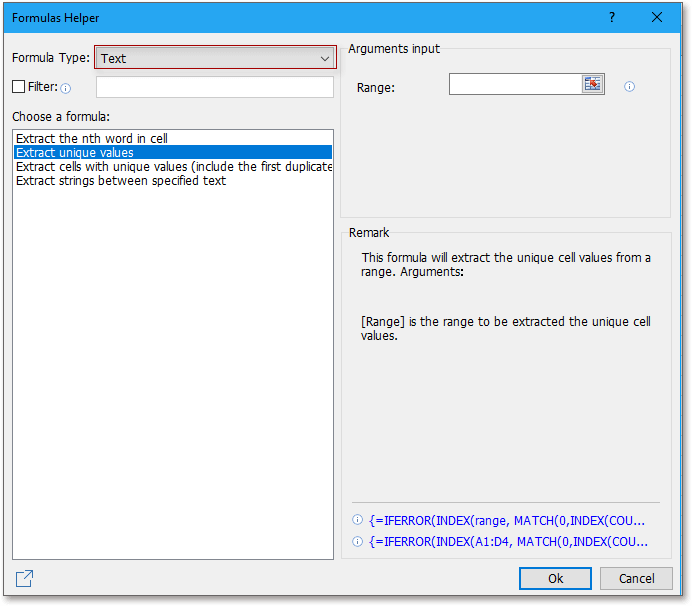This screenshot has width=692, height=606.
Task: Choose 'Extract cells with unique values' formula
Action: coord(173,167)
